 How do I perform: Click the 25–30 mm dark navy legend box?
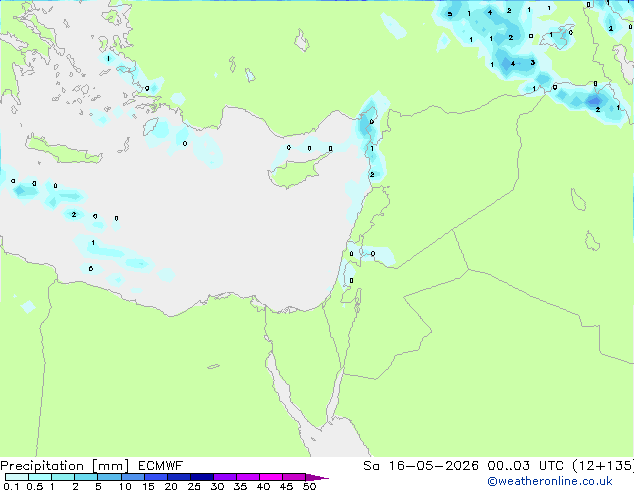pos(202,477)
